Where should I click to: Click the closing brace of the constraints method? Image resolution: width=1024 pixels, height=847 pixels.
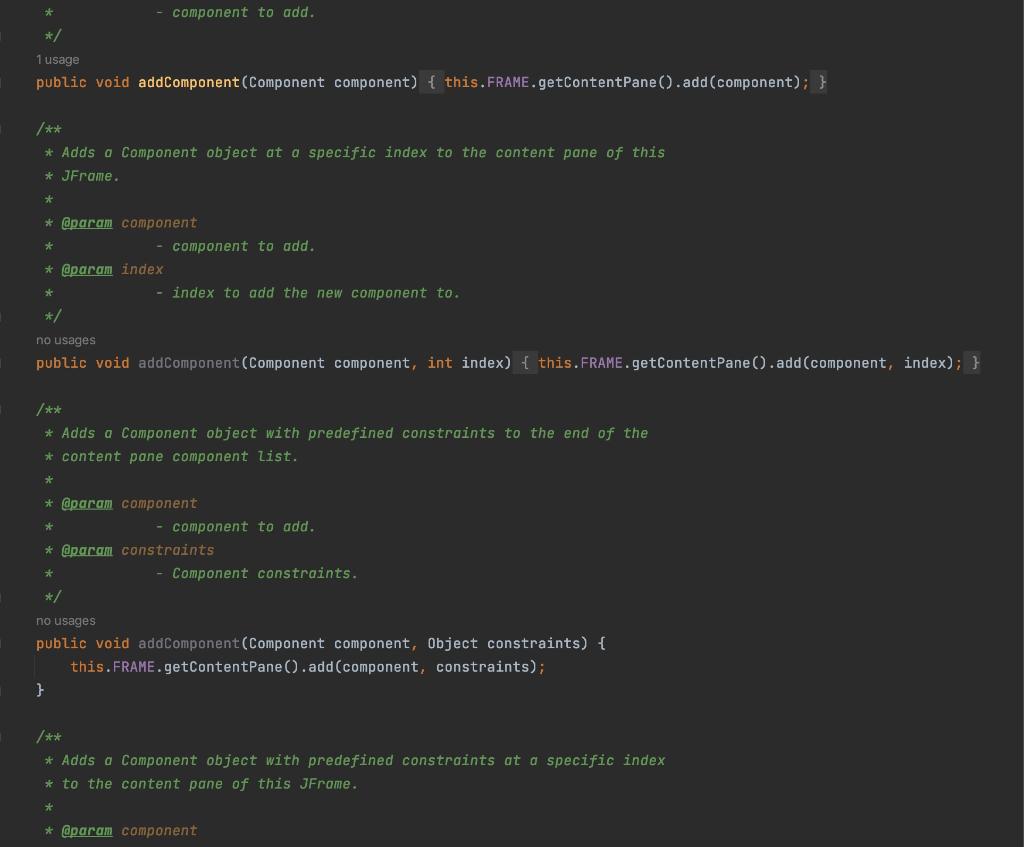point(40,689)
